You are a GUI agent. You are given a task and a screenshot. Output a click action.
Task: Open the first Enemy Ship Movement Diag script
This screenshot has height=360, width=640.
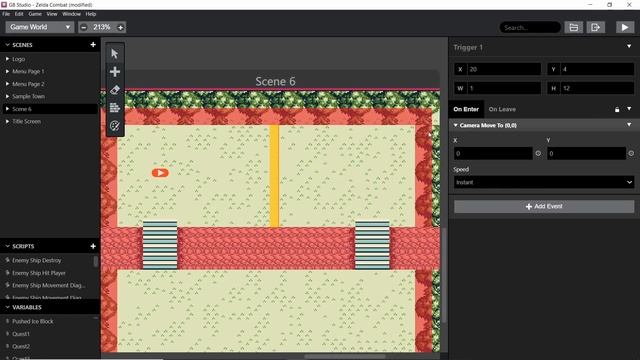click(x=48, y=285)
